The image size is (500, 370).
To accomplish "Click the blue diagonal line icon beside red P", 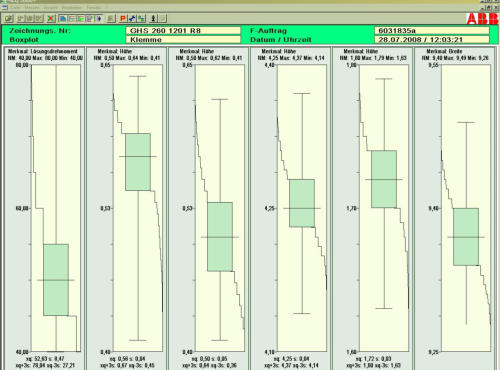I will (x=132, y=18).
